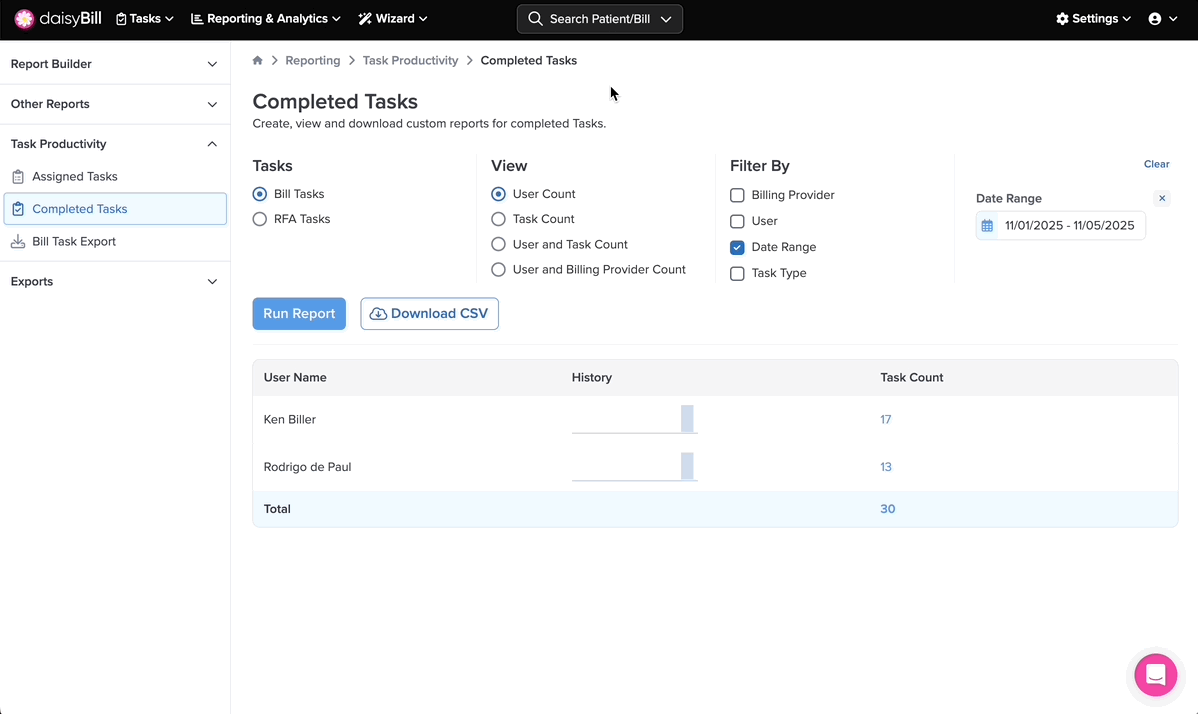Remove the Date Range filter with X
Image resolution: width=1198 pixels, height=714 pixels.
point(1162,199)
